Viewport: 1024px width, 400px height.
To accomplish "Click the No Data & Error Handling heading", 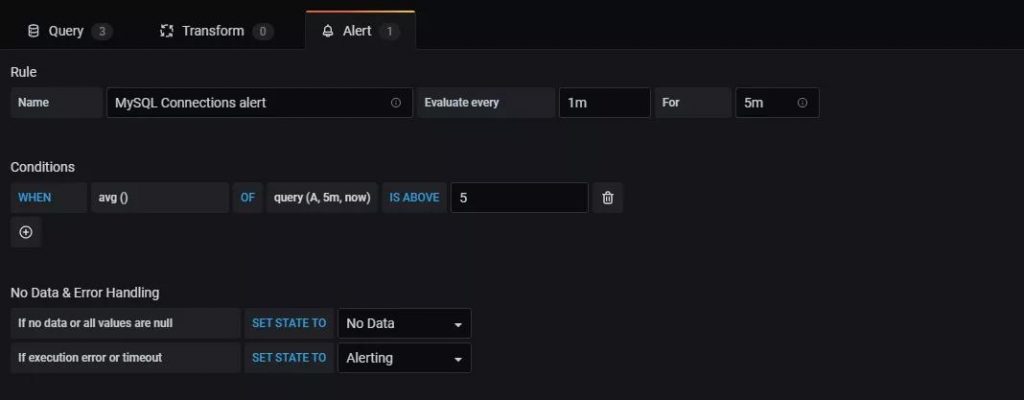I will tap(85, 293).
